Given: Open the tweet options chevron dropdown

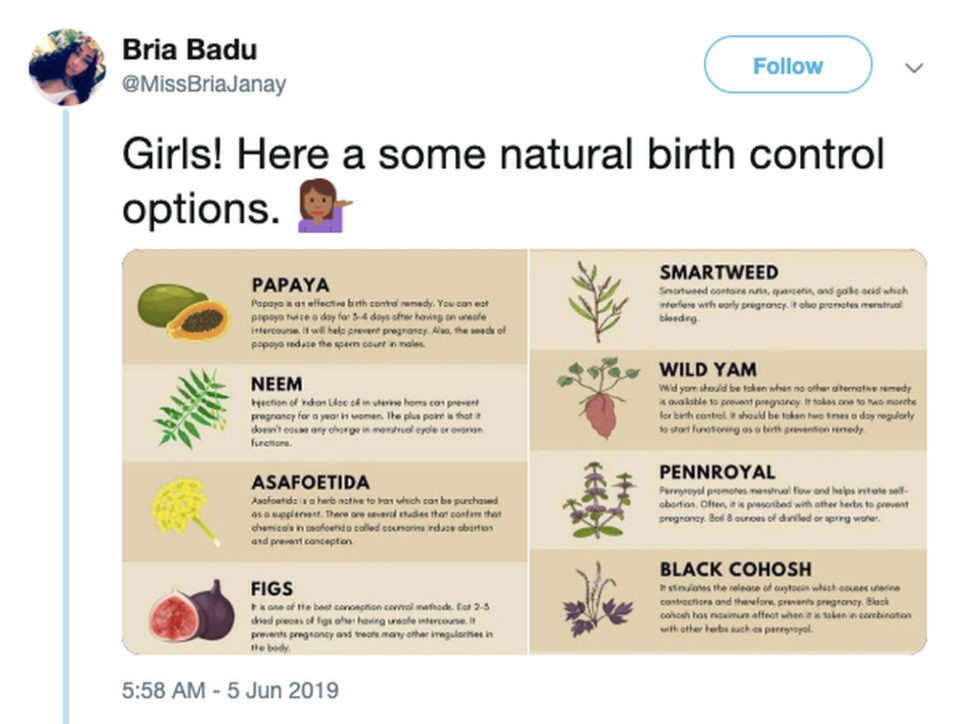Looking at the screenshot, I should click(912, 68).
